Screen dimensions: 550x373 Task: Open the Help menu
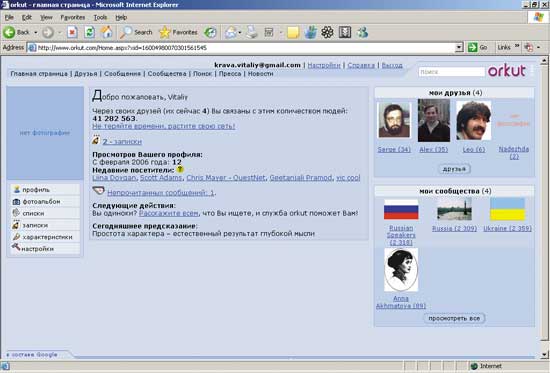click(x=121, y=17)
